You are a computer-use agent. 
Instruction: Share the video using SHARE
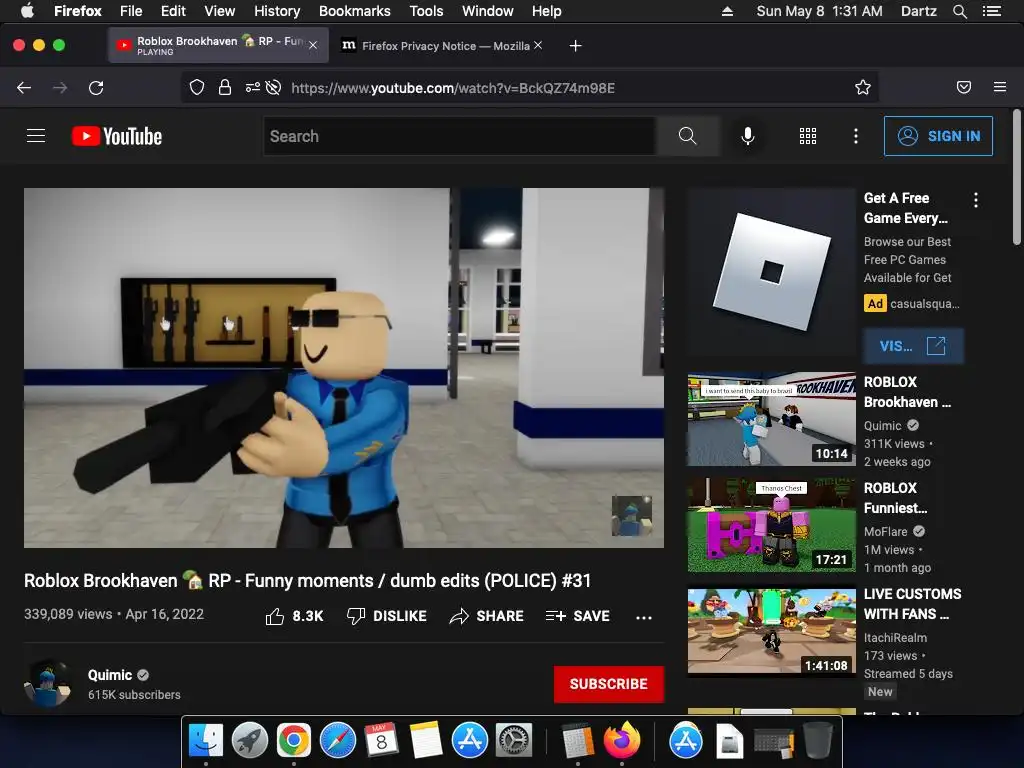(487, 616)
